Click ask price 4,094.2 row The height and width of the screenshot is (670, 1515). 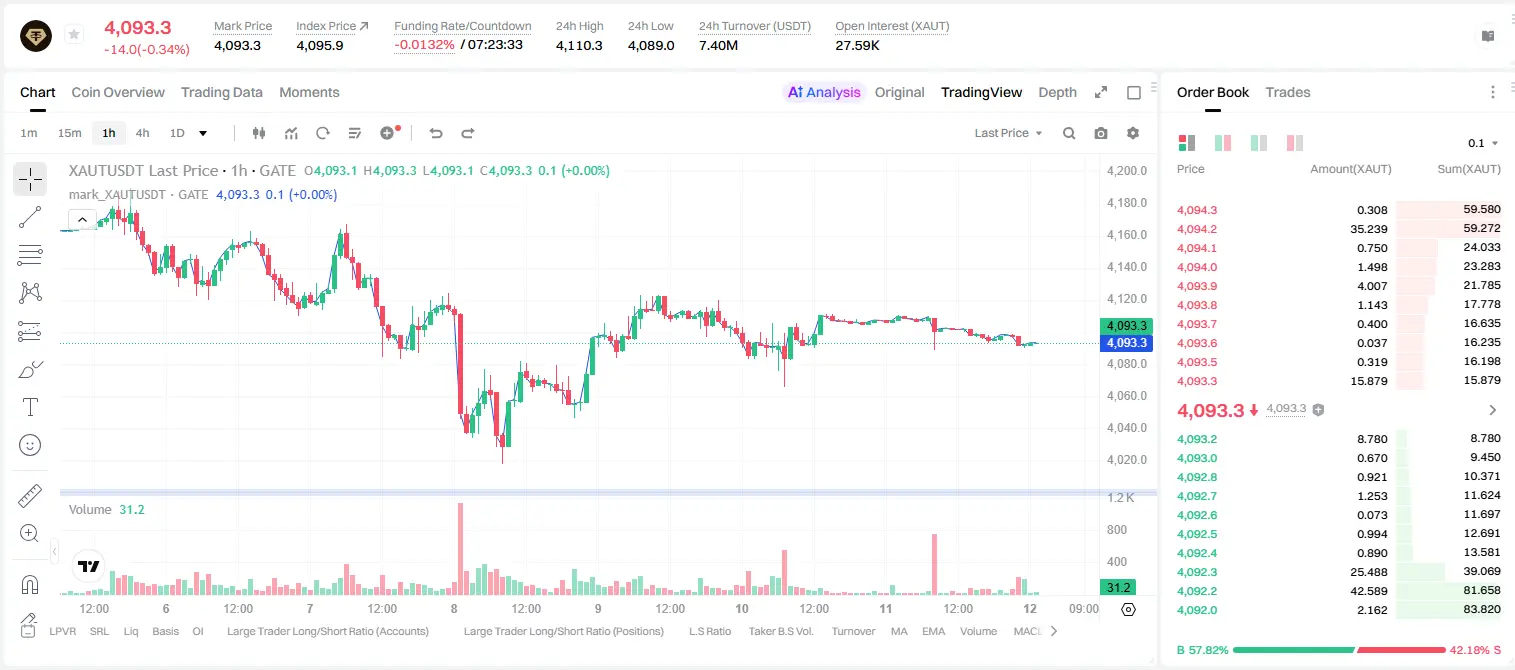point(1339,229)
